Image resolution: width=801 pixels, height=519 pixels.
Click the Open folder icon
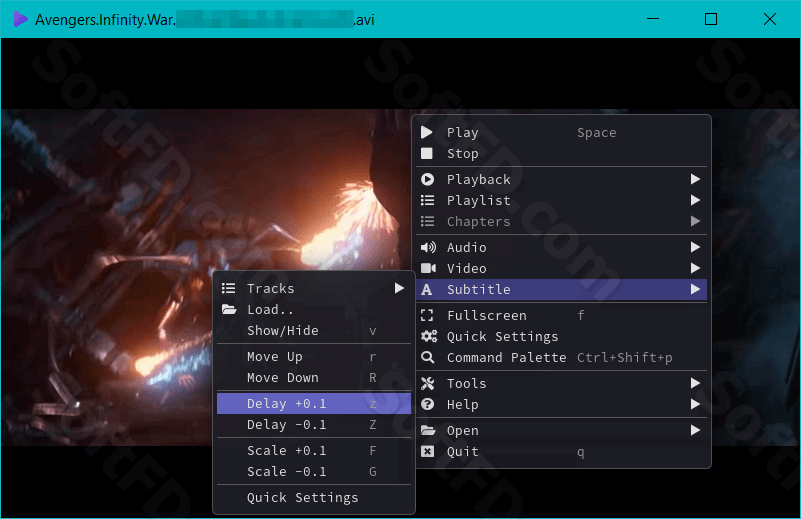tap(428, 430)
